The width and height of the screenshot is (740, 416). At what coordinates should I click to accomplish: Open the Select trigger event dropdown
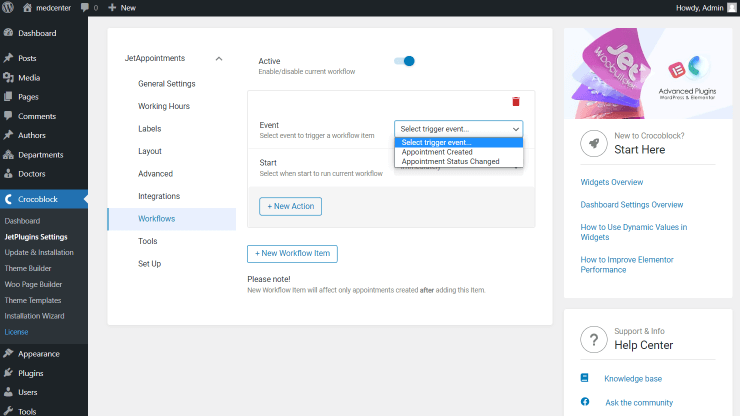pyautogui.click(x=458, y=129)
